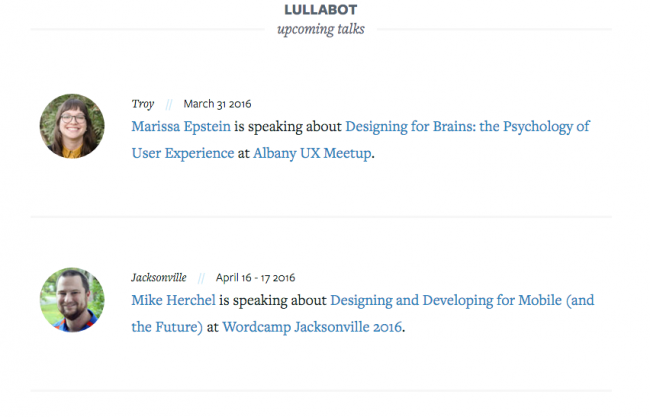Click the Troy location label
The image size is (650, 417).
coord(143,104)
